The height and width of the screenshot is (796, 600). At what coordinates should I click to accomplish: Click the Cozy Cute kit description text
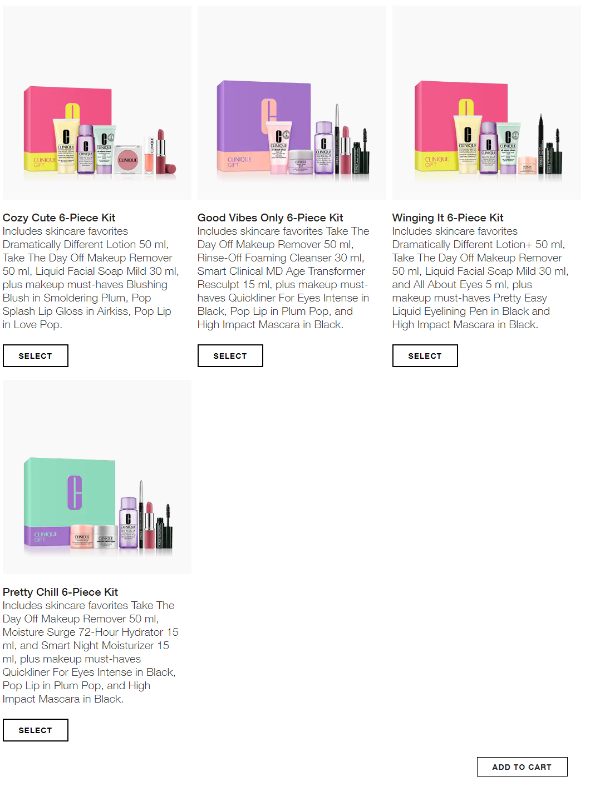[90, 278]
